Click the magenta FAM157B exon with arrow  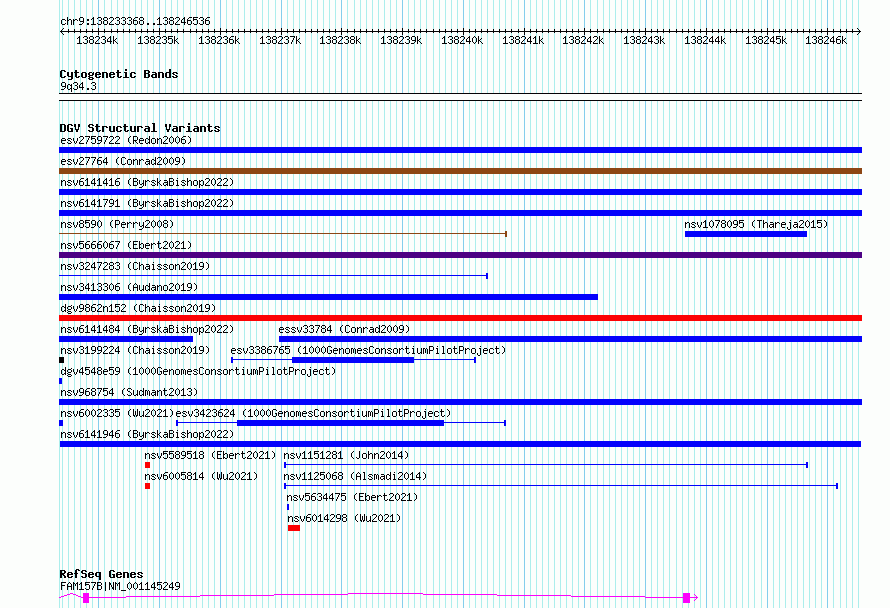[x=687, y=598]
